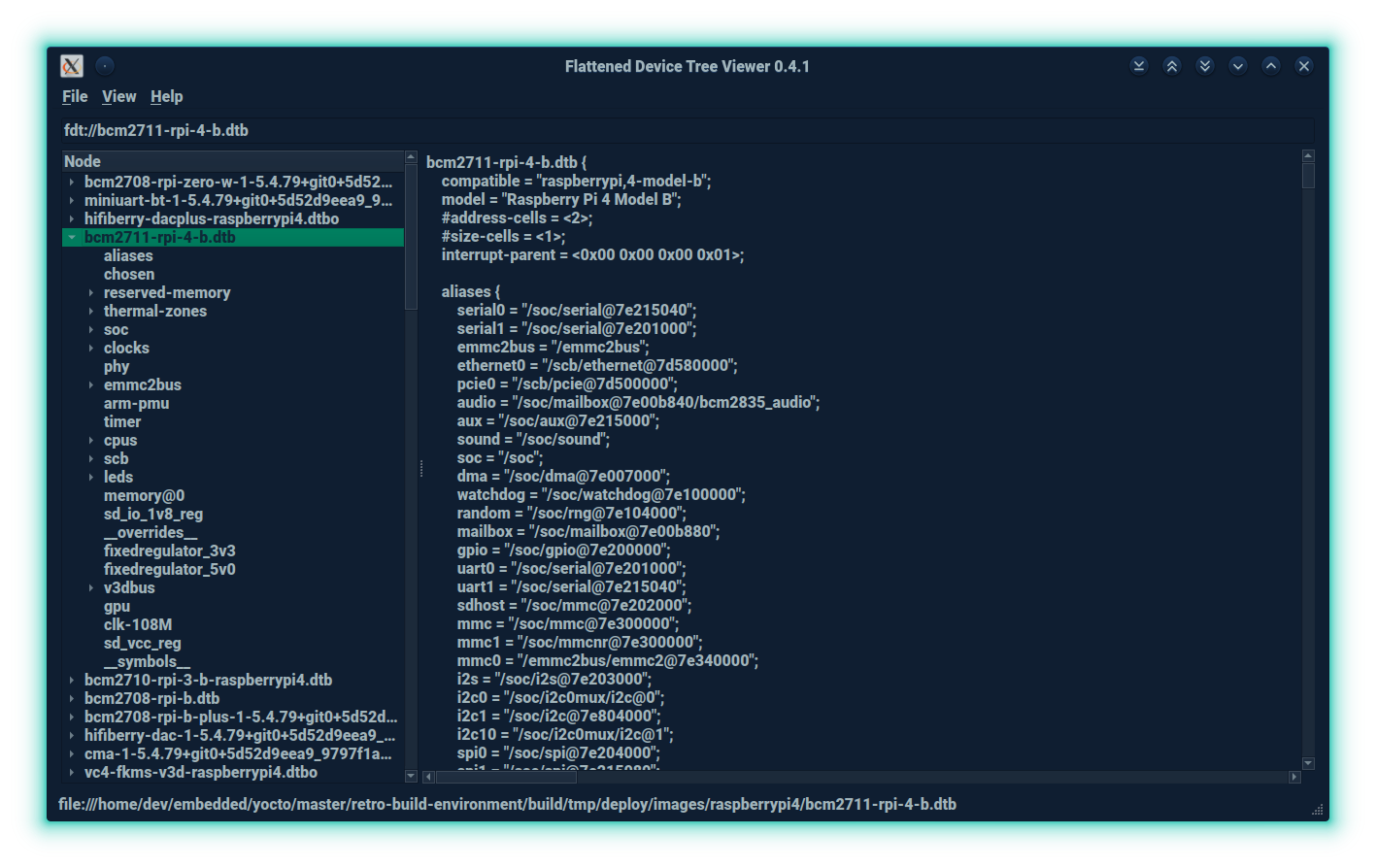Open the Help menu
This screenshot has height=868, width=1376.
[166, 96]
